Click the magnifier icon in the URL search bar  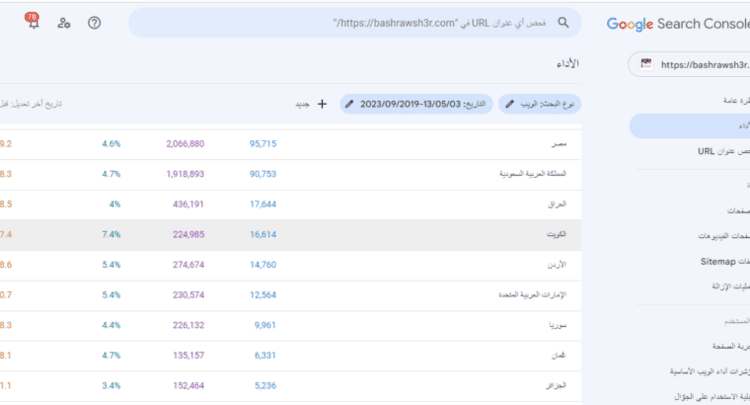click(563, 22)
